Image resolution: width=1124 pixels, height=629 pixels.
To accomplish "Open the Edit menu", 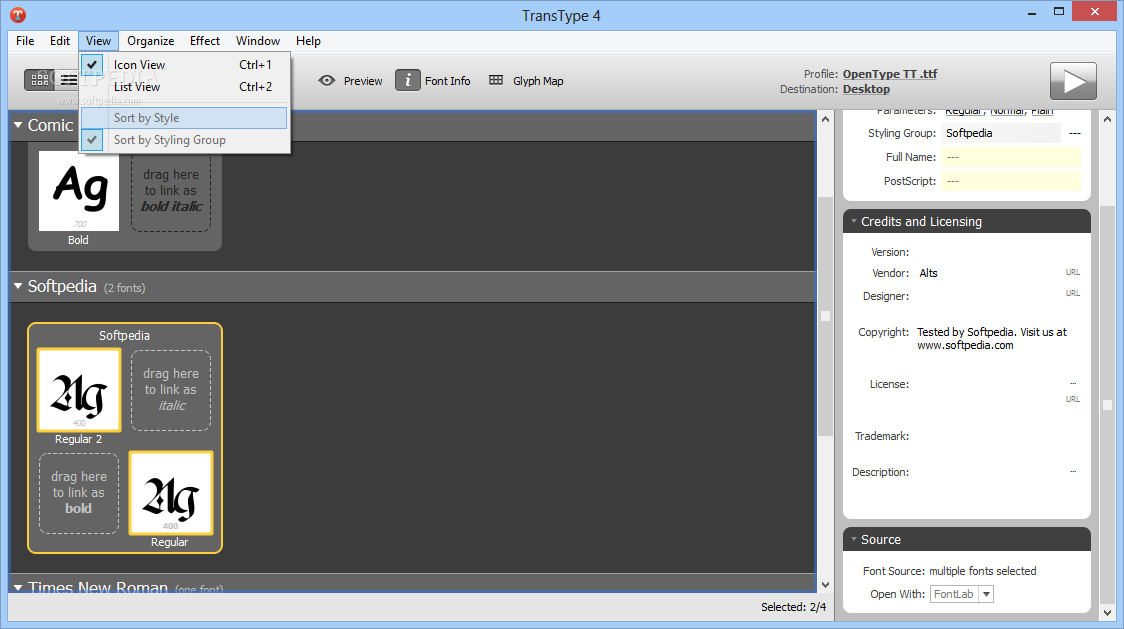I will pyautogui.click(x=59, y=41).
